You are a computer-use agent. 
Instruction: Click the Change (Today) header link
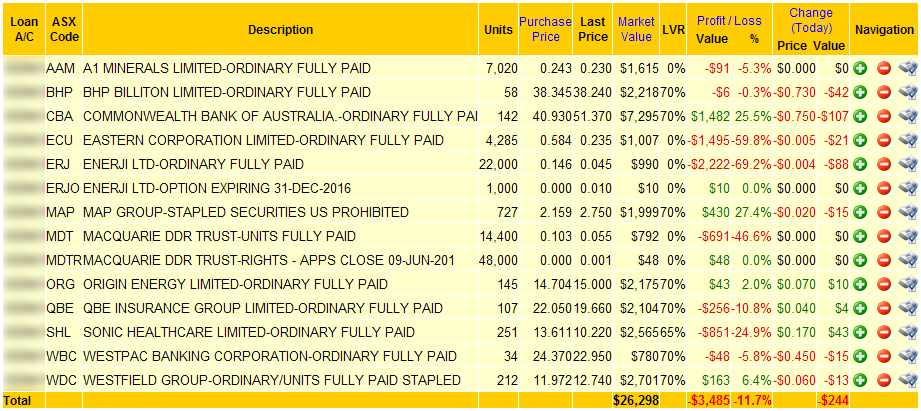point(811,21)
